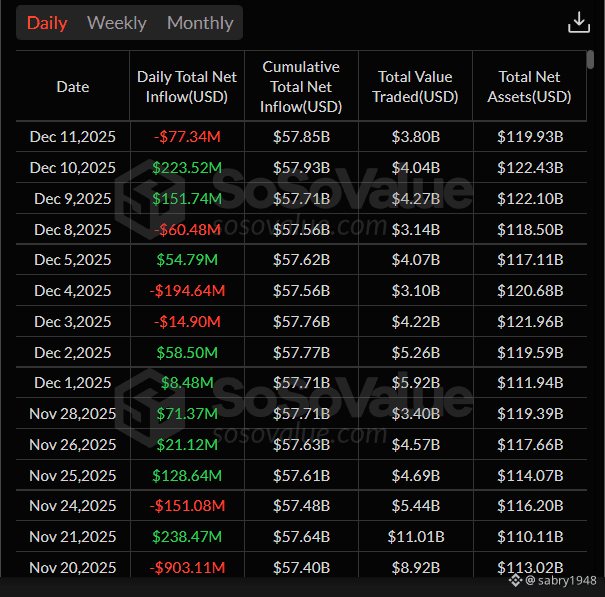The width and height of the screenshot is (605, 597).
Task: Click the $11.01B value traded cell
Action: 416,536
